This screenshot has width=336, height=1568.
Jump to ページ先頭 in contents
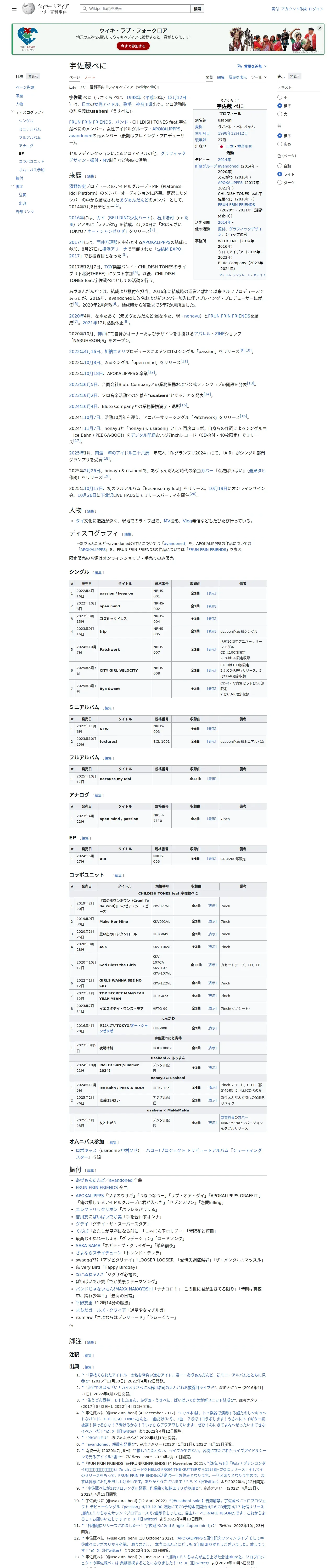click(25, 87)
